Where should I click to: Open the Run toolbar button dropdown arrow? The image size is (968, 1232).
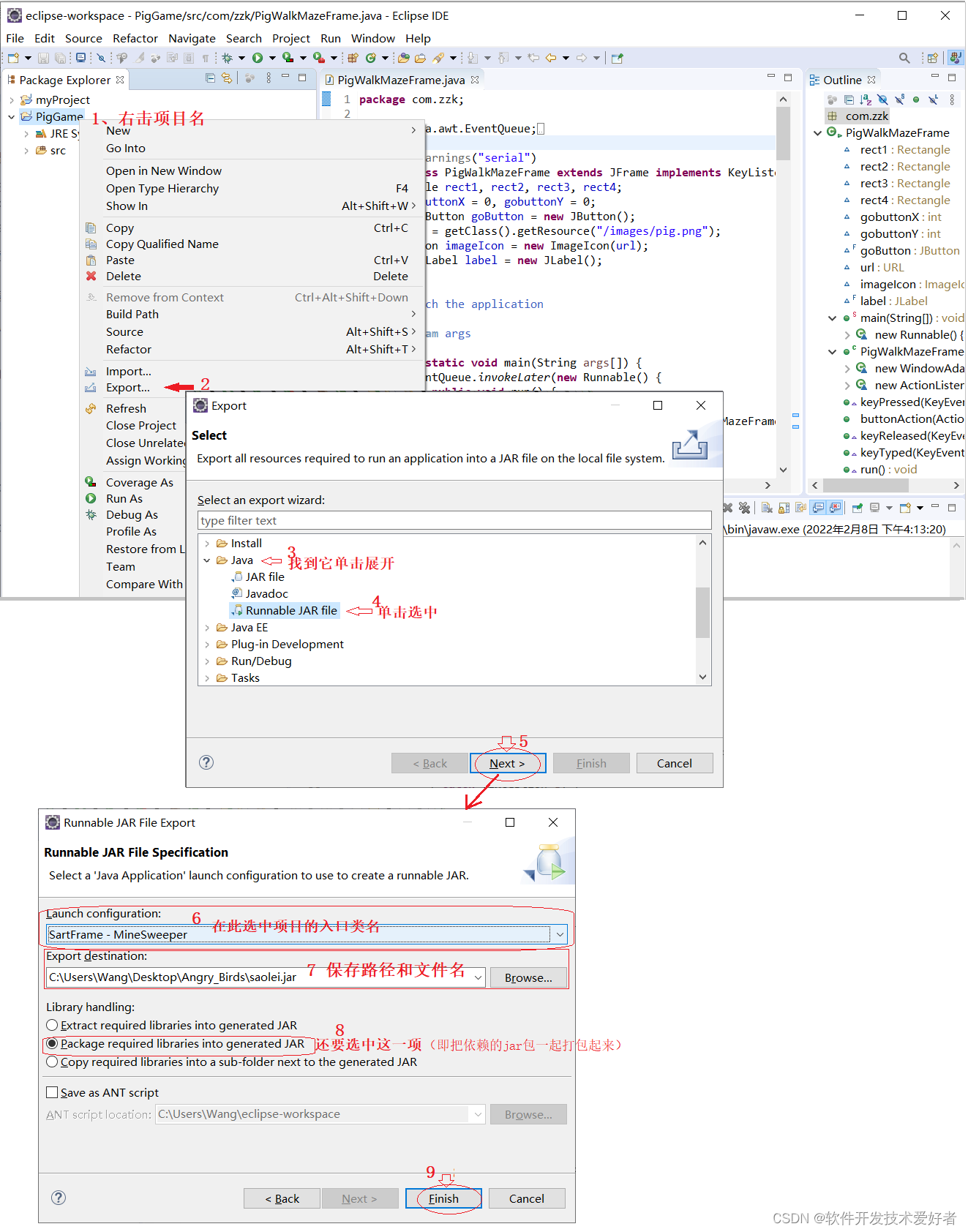coord(272,58)
